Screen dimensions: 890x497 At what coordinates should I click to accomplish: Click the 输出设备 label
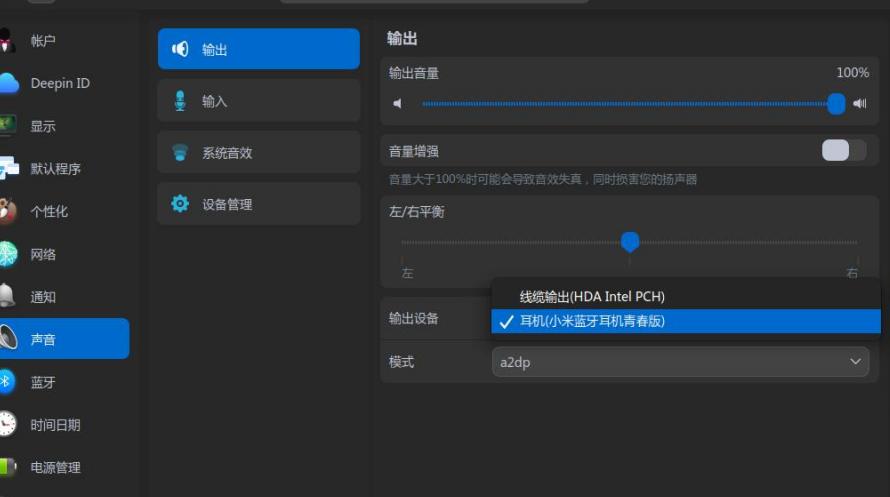(x=414, y=319)
